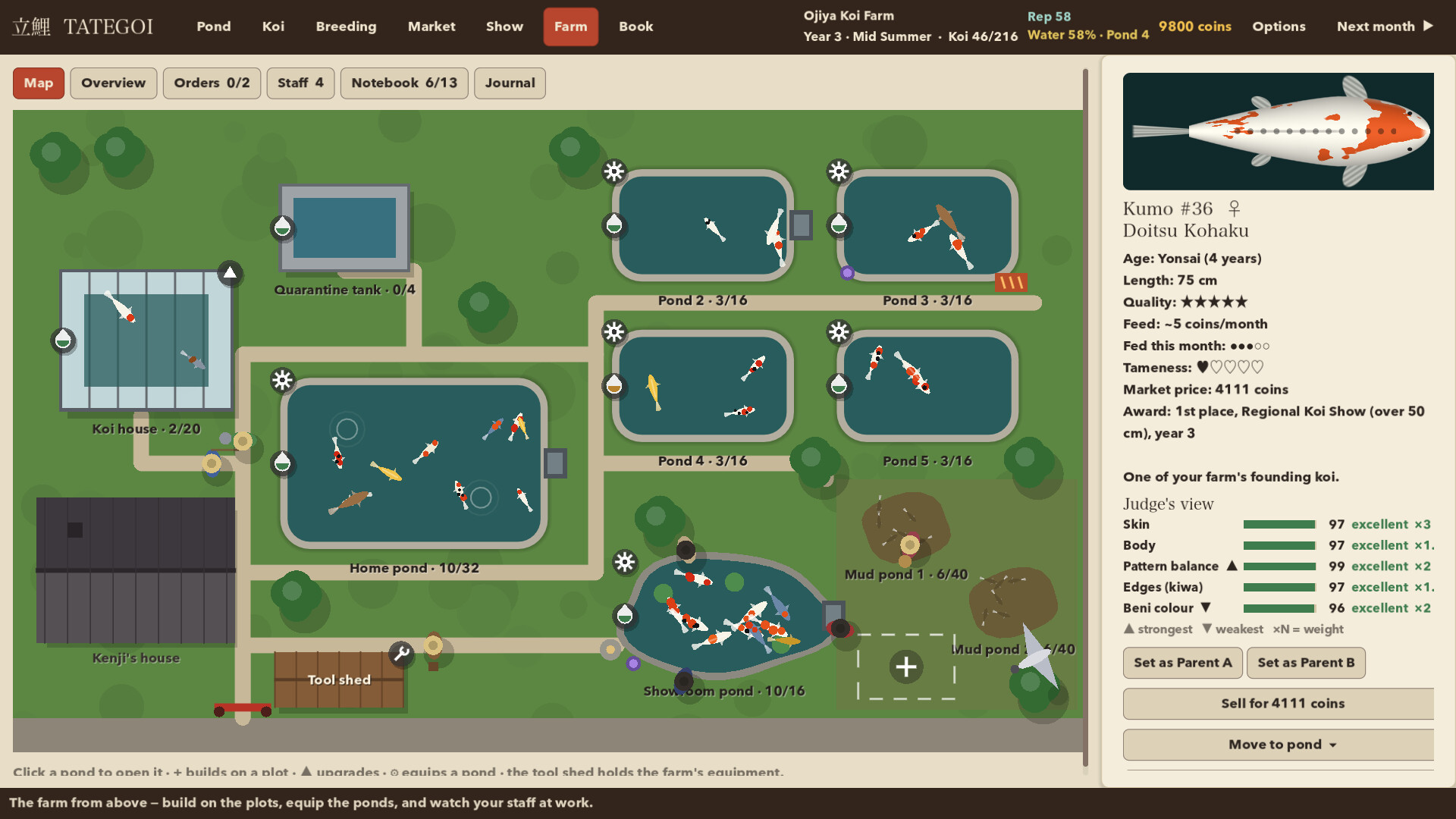Open the Show menu
This screenshot has width=1456, height=819.
[504, 27]
